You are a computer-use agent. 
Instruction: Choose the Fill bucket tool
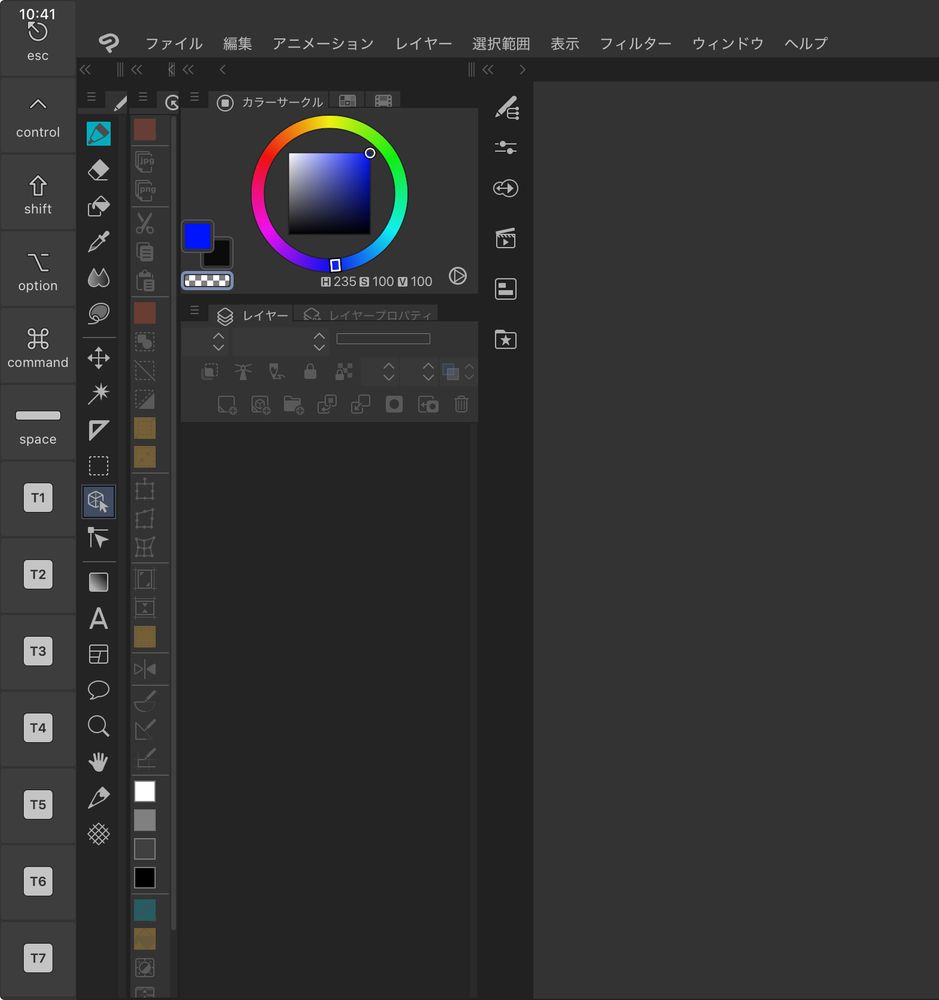point(98,206)
